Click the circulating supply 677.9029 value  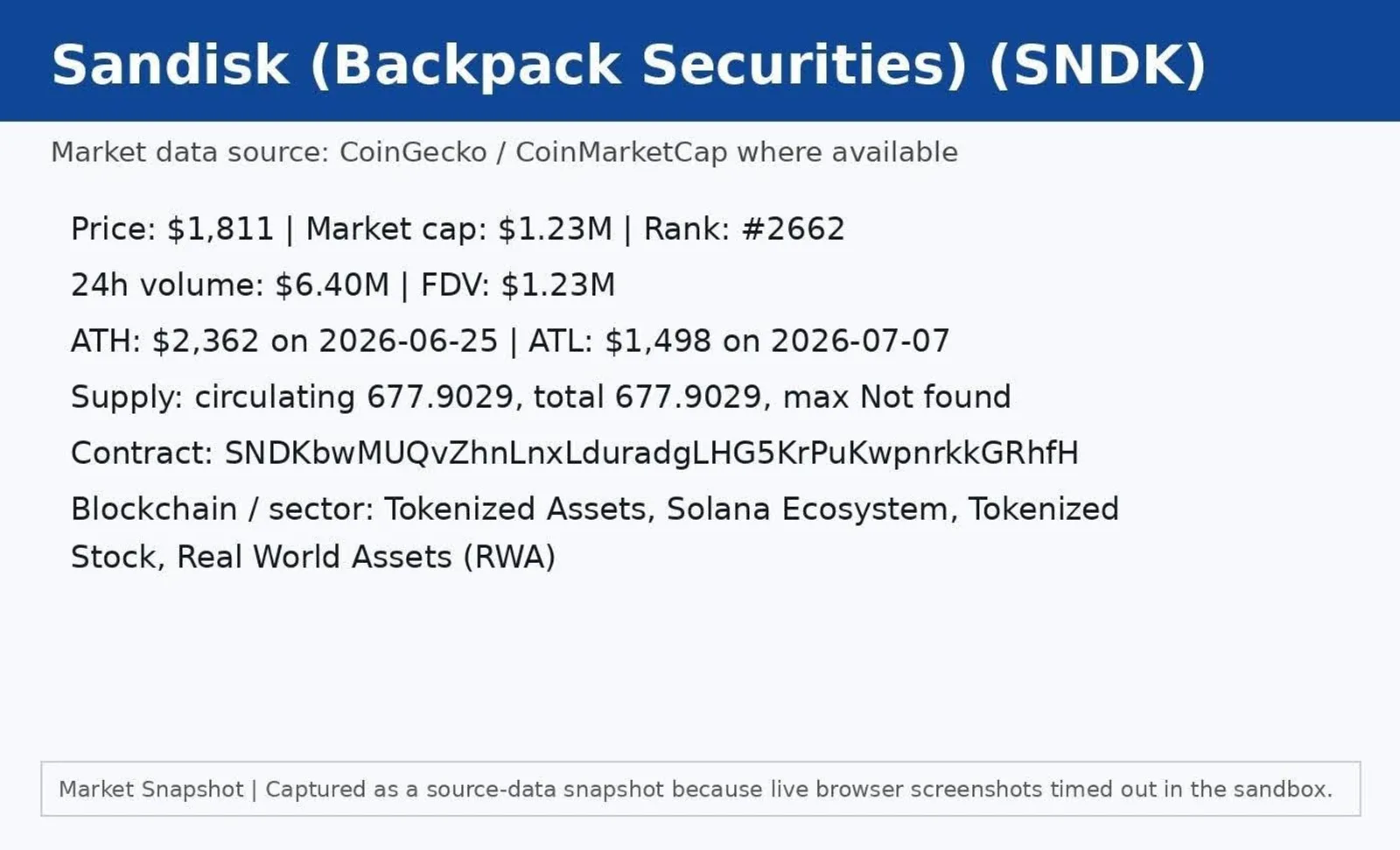pyautogui.click(x=440, y=397)
